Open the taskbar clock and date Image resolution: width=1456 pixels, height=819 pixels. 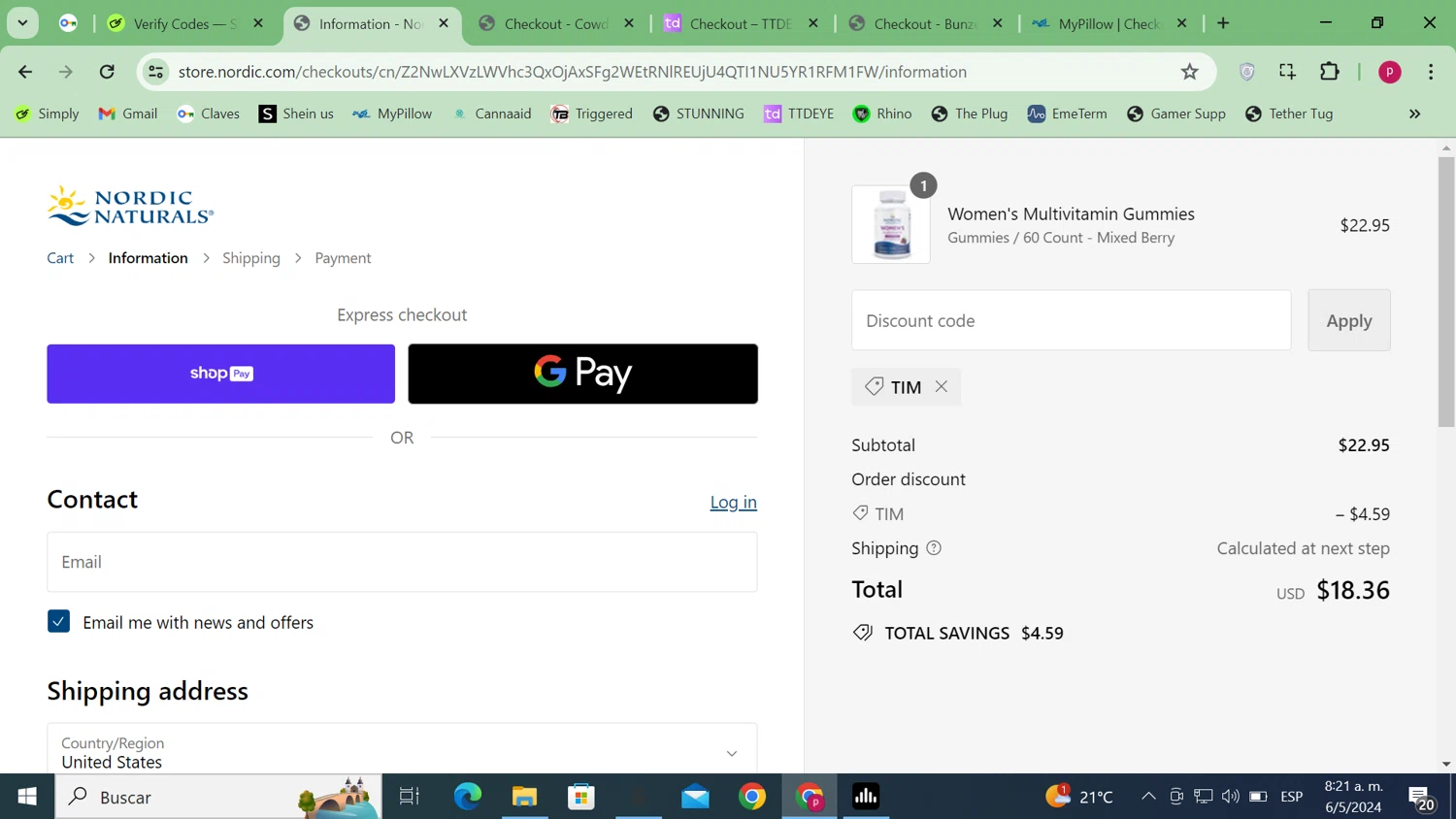coord(1353,797)
